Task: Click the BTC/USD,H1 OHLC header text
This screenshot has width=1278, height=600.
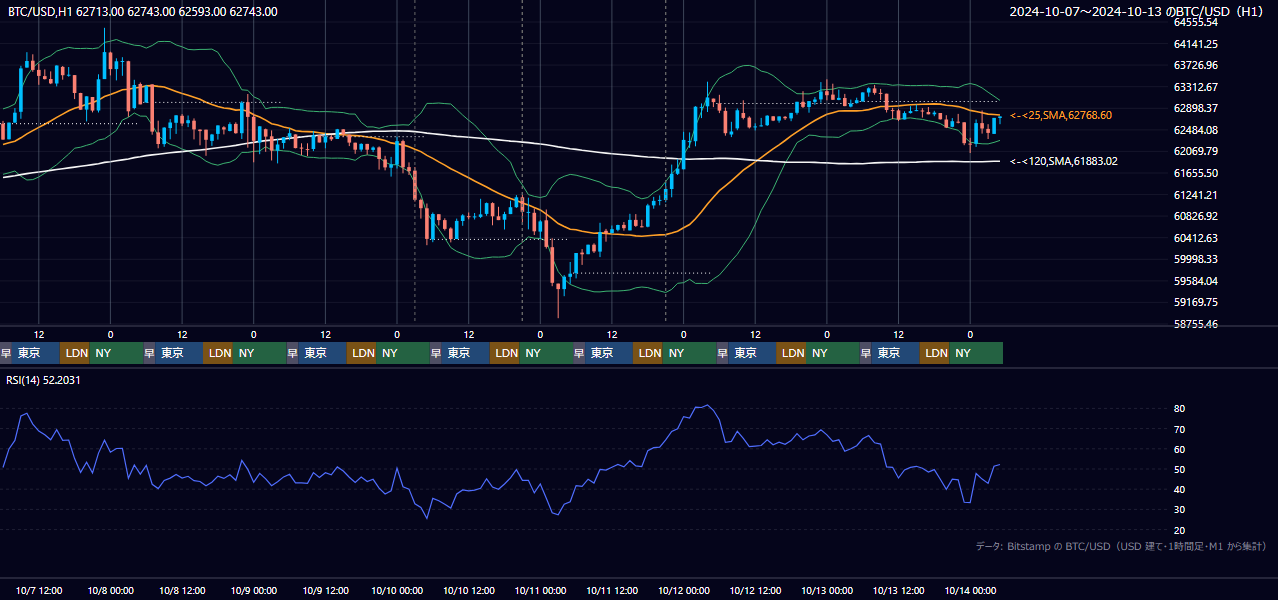Action: pos(143,12)
